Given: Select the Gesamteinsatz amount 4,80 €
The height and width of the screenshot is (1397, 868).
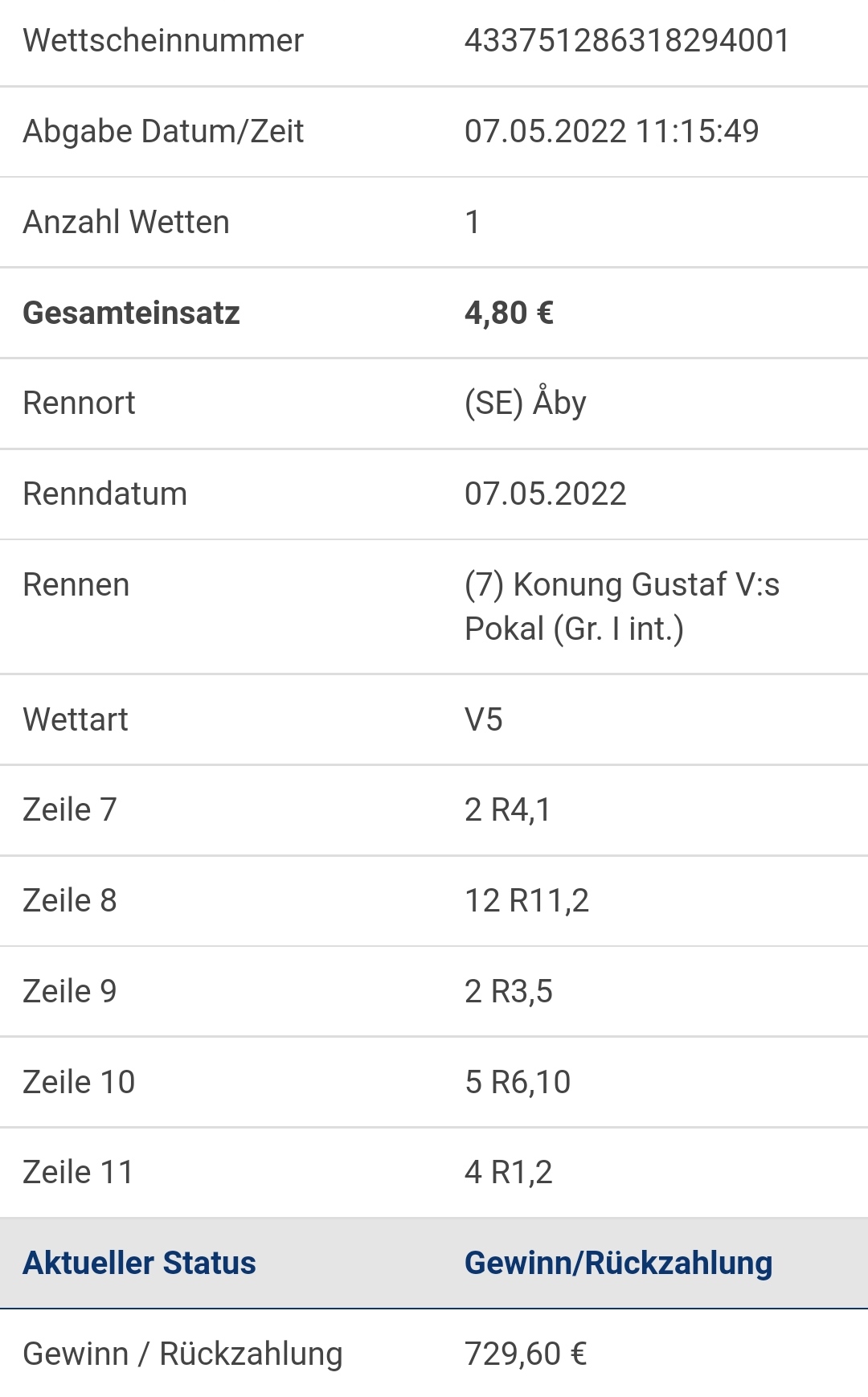Looking at the screenshot, I should point(510,313).
